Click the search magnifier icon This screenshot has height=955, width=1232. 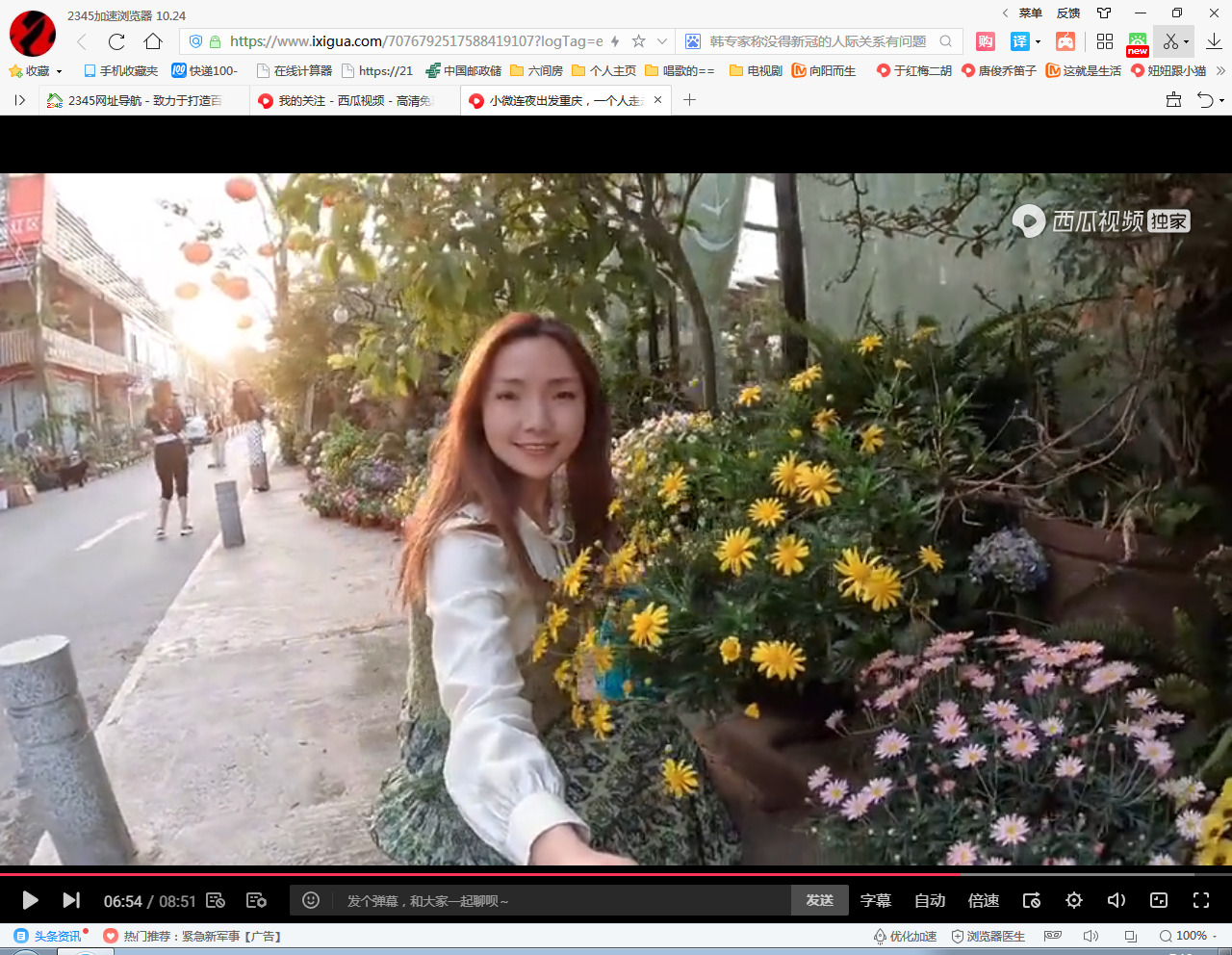click(x=946, y=41)
